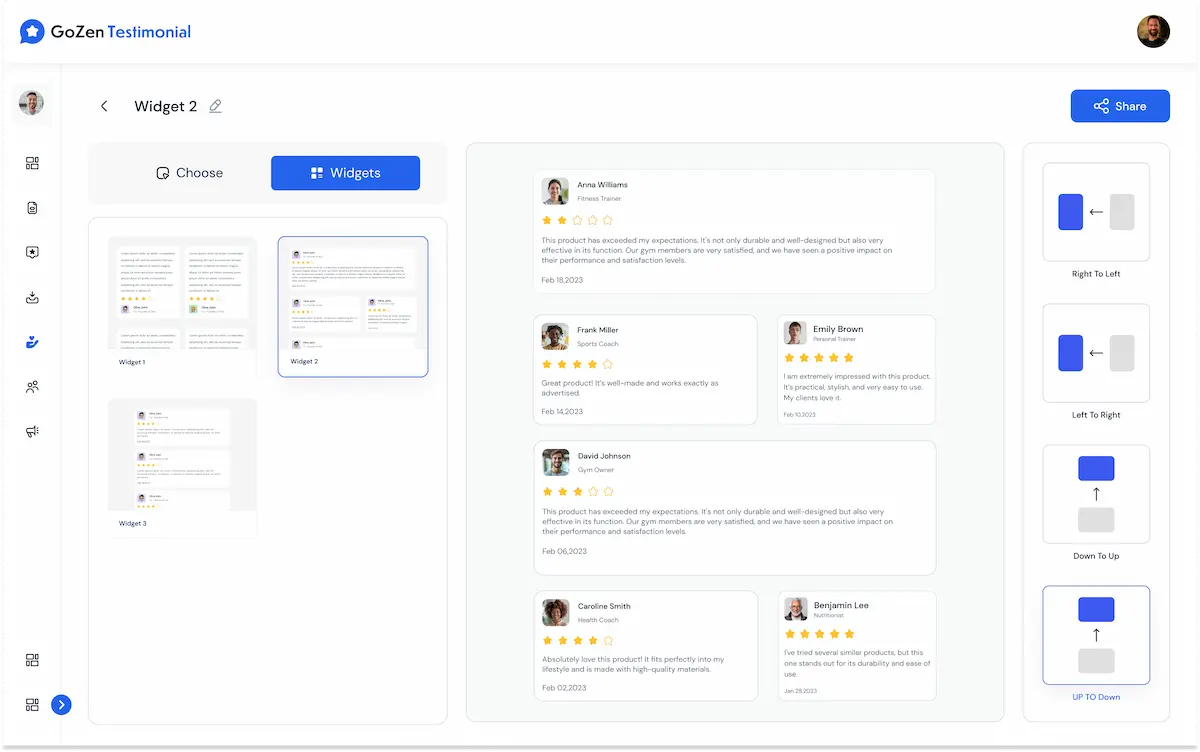The image size is (1200, 752).
Task: Click the Feb 10,2023 date
Action: click(800, 414)
